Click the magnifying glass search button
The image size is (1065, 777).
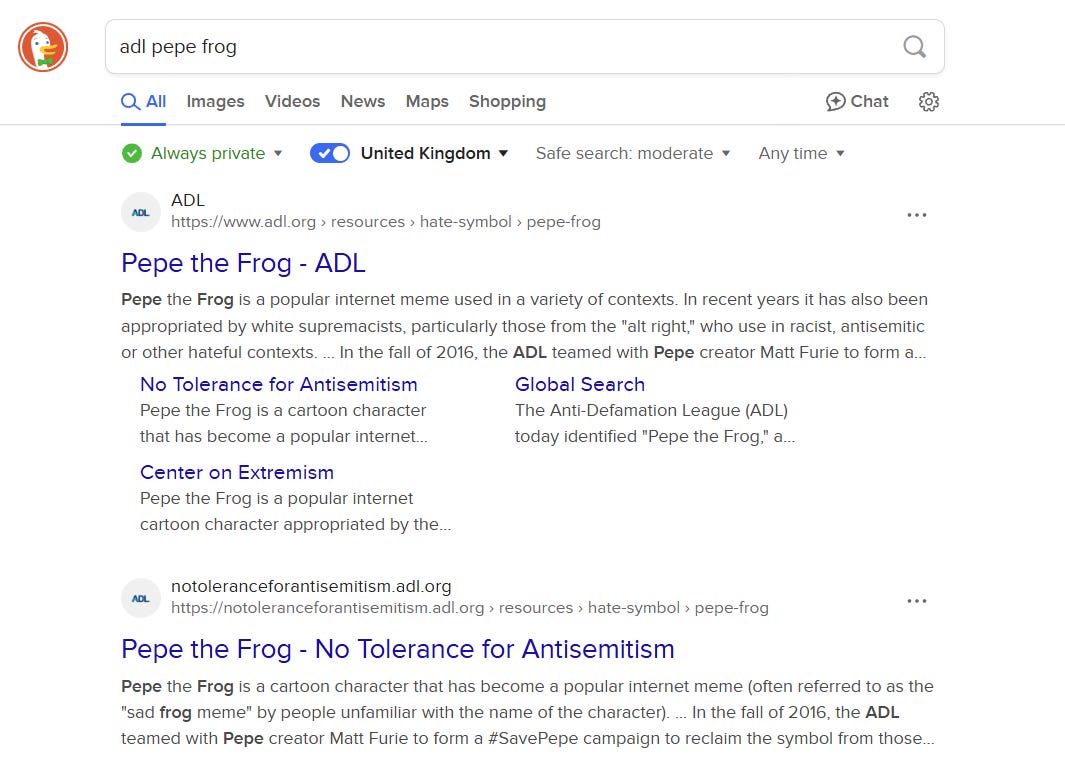[x=914, y=47]
